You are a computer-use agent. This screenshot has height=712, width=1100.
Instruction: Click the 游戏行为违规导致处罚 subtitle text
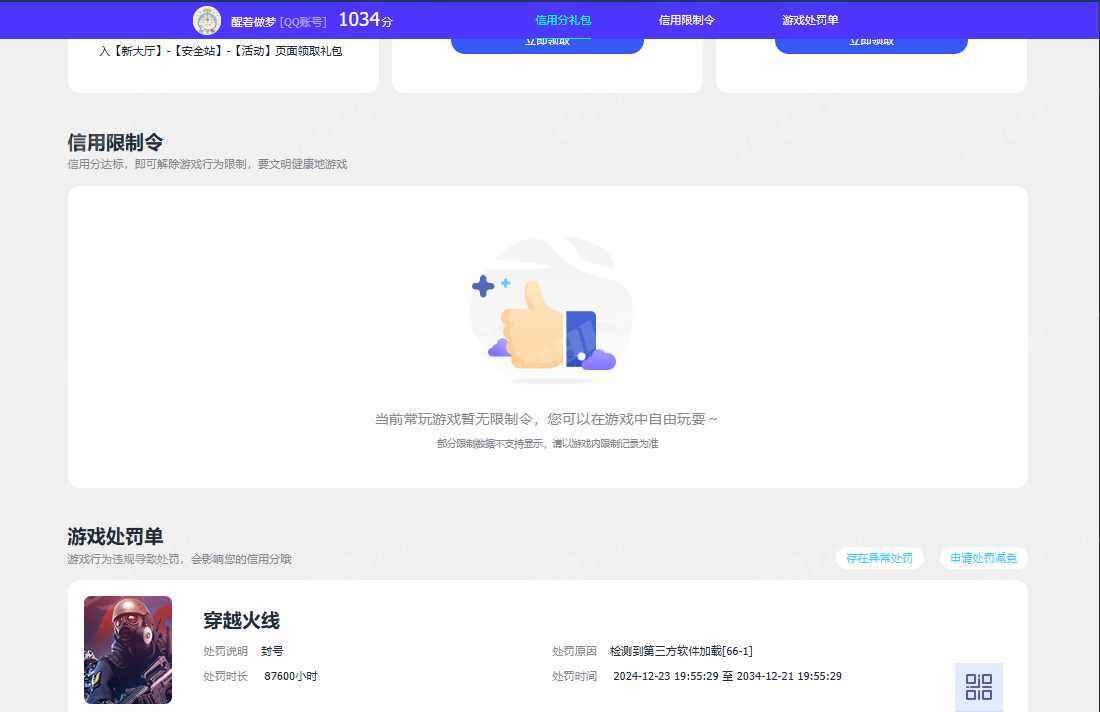tap(180, 559)
